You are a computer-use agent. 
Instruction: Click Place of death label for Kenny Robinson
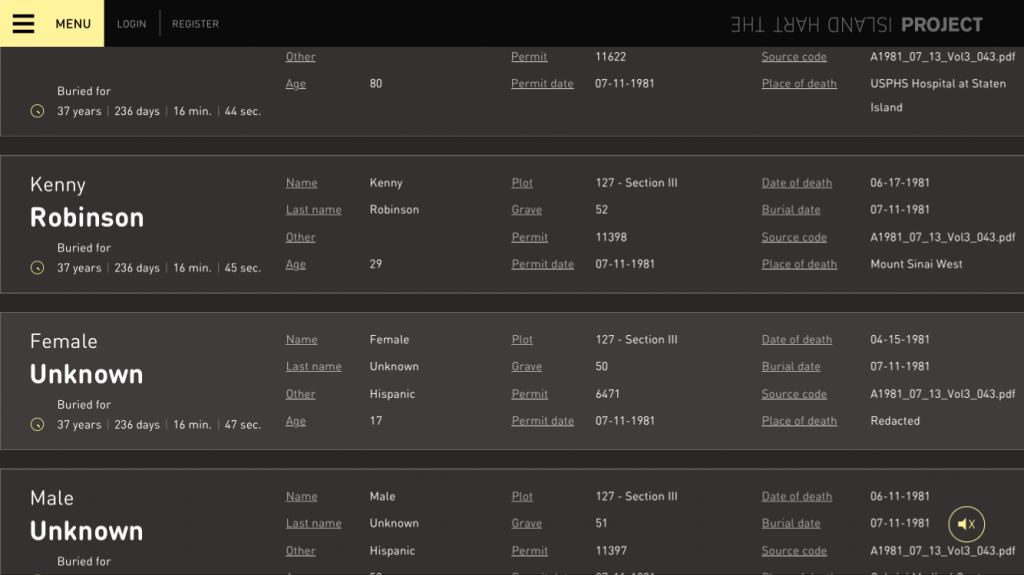click(799, 264)
